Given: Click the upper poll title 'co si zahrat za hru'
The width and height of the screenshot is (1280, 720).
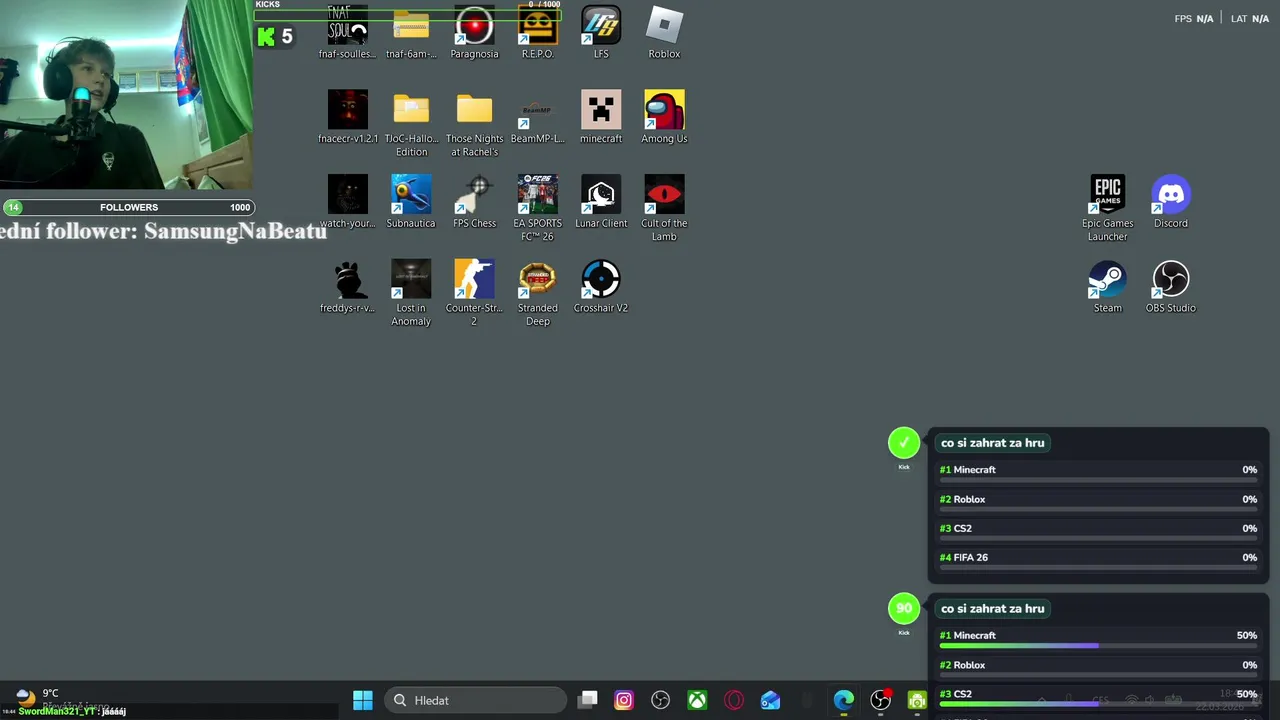Looking at the screenshot, I should 992,442.
